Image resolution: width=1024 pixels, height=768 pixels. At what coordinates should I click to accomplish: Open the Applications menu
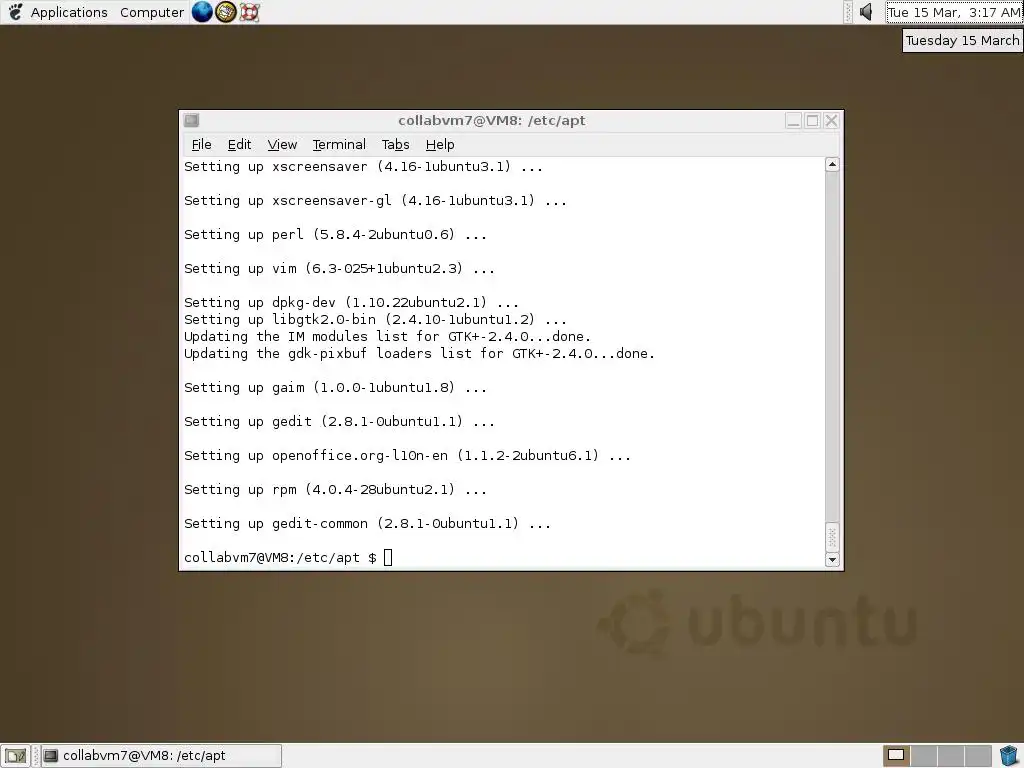click(x=69, y=12)
